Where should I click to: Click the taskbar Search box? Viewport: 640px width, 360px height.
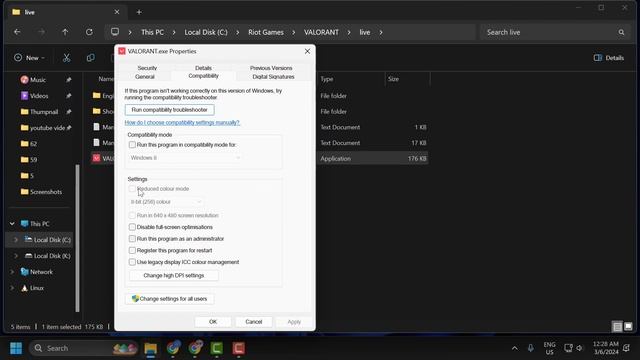84,348
